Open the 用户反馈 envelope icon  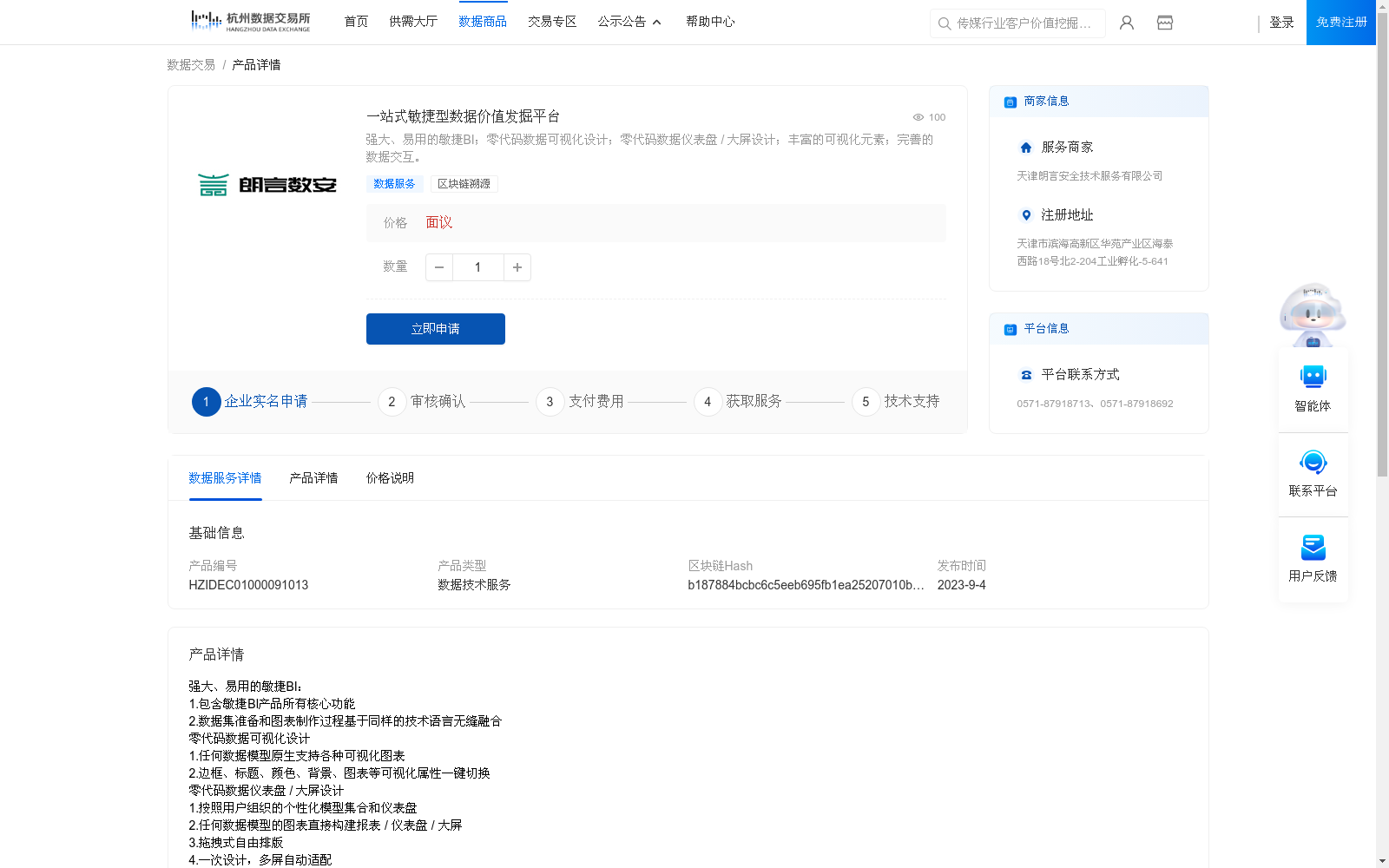click(1313, 547)
